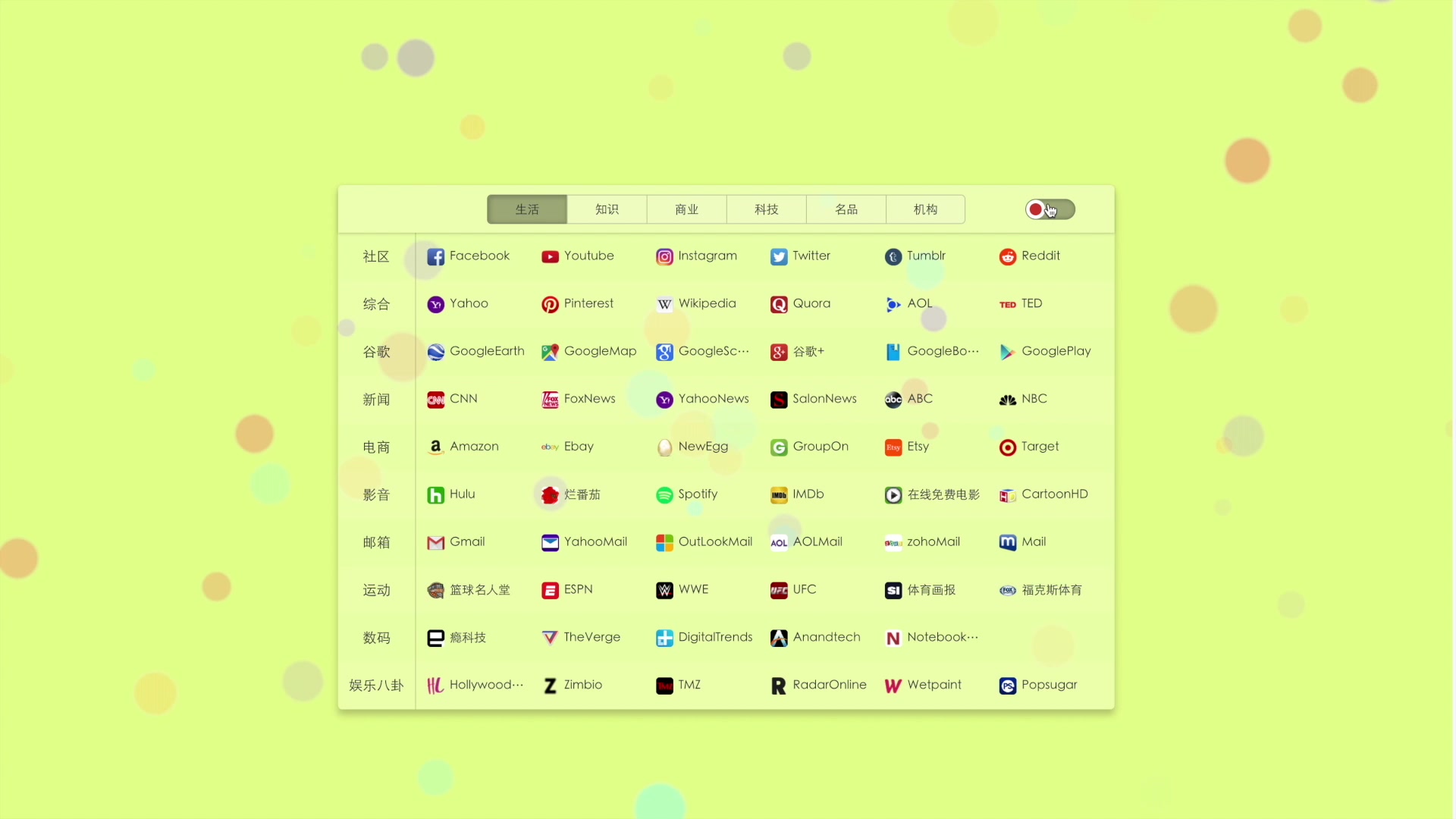Open Spotify music streaming

click(x=689, y=494)
